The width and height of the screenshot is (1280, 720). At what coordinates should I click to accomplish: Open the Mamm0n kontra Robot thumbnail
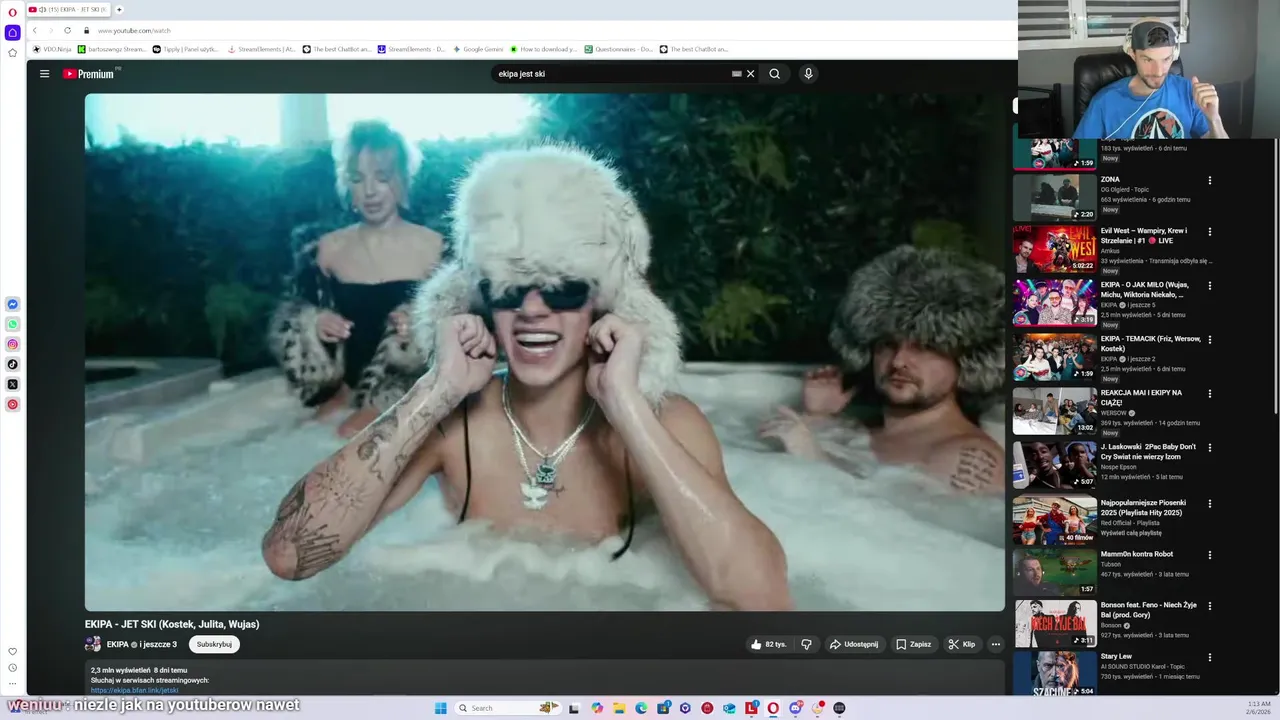(x=1054, y=573)
